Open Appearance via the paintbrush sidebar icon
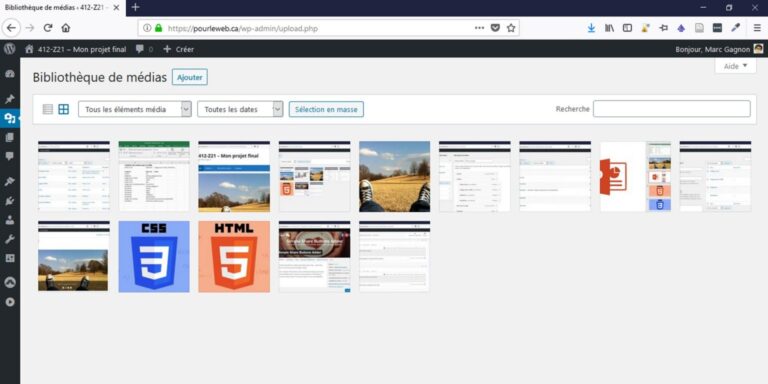Screen dimensions: 768x384 [10, 182]
